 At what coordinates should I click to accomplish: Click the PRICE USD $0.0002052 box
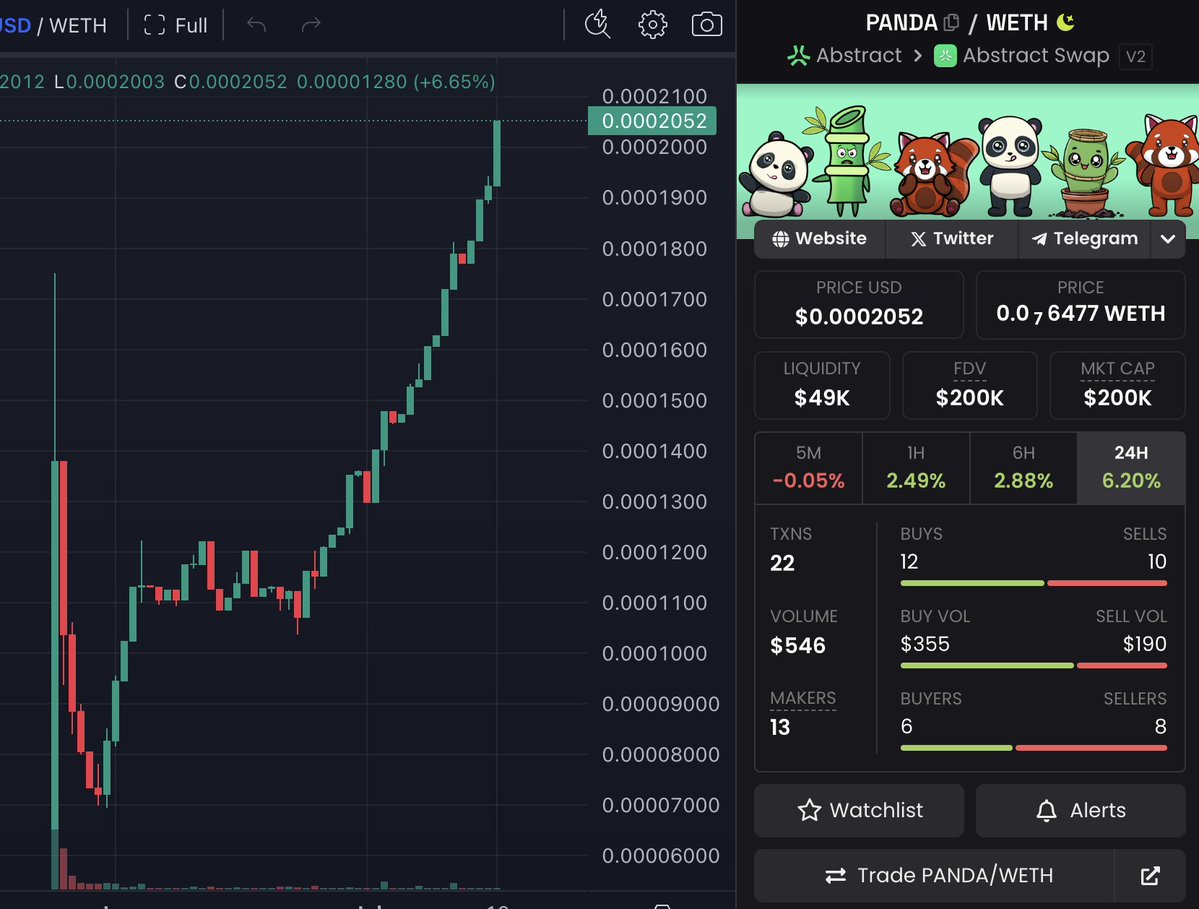(x=859, y=304)
